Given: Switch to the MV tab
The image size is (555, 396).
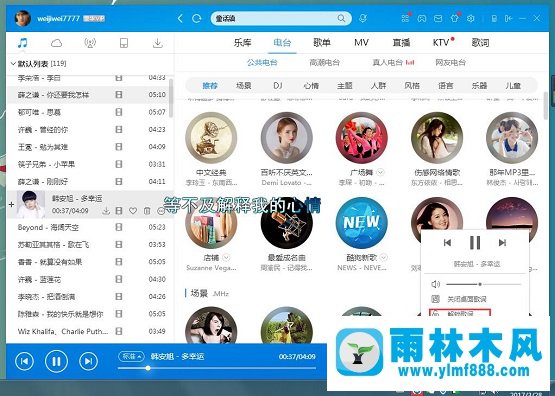Looking at the screenshot, I should point(361,43).
